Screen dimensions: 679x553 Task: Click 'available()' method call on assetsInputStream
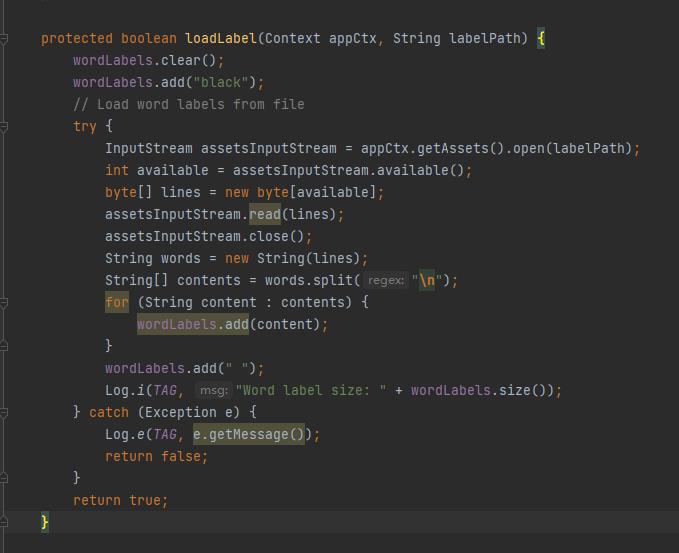click(421, 170)
